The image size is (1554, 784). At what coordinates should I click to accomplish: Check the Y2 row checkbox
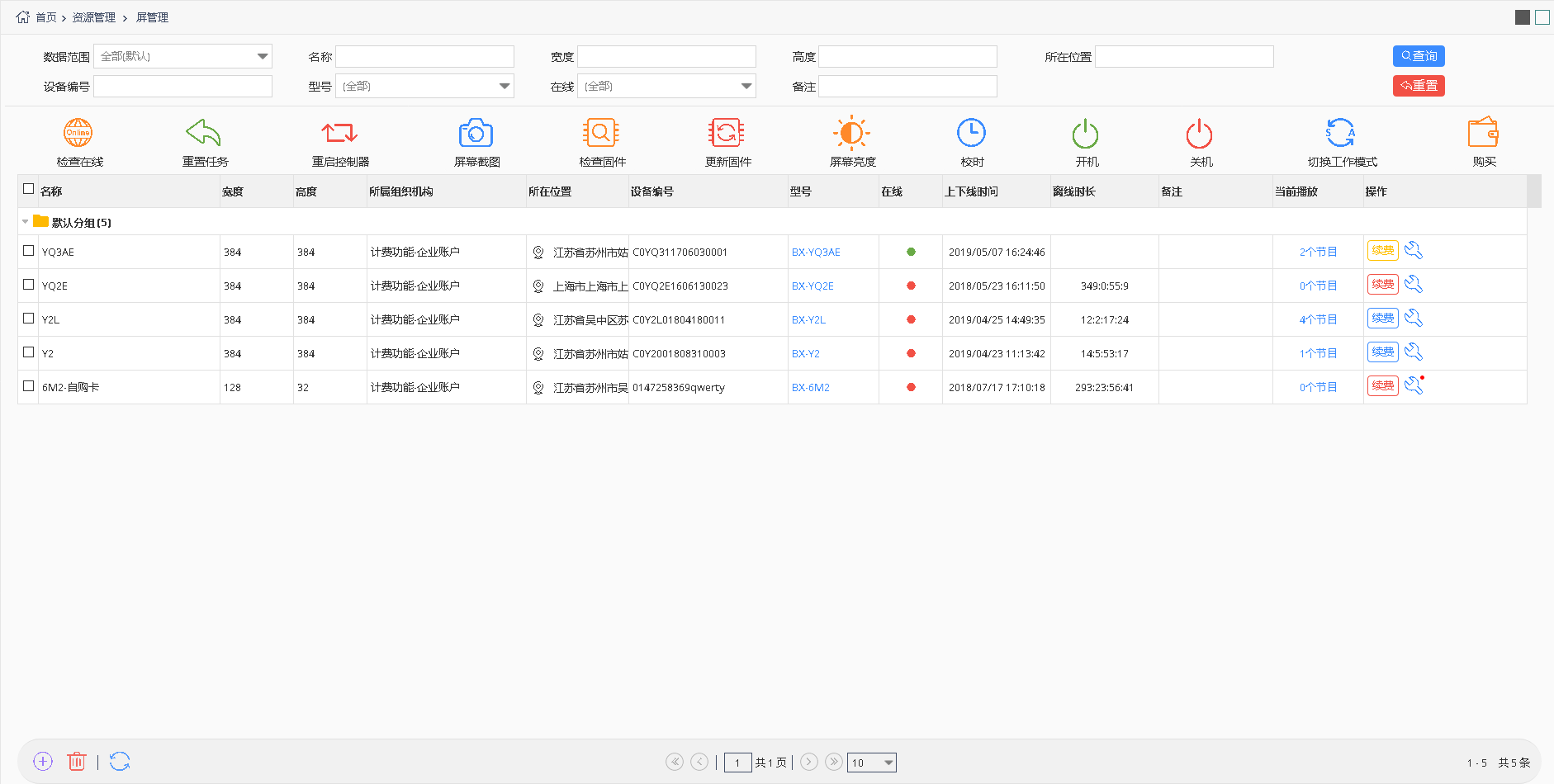(x=29, y=352)
